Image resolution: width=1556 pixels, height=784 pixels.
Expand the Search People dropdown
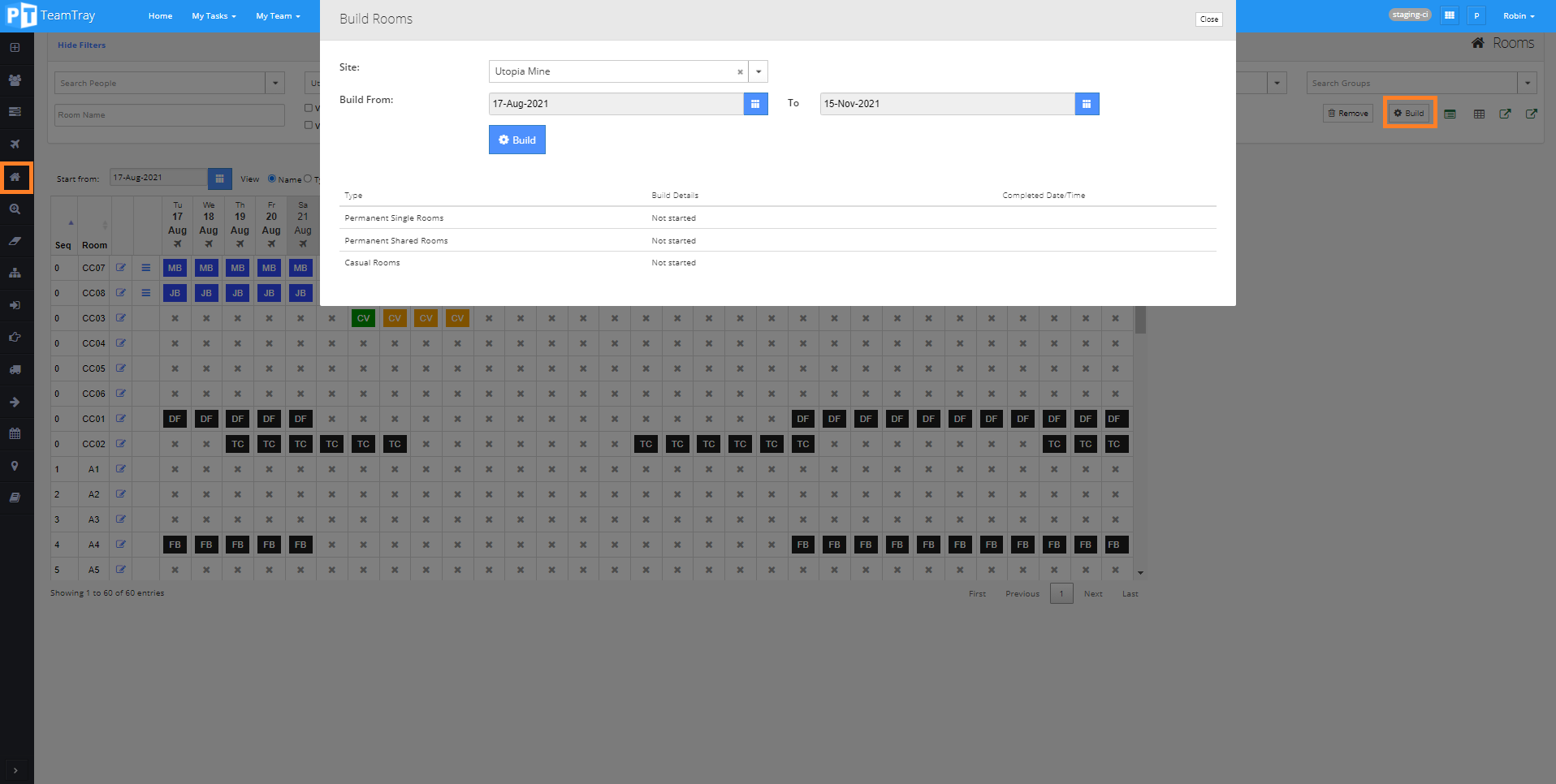pos(275,83)
